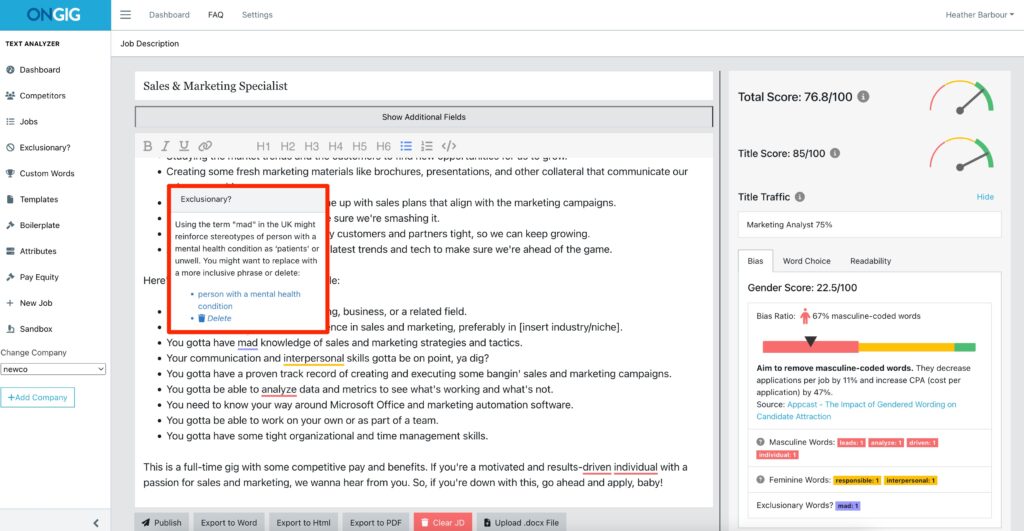Set heading level H3
1024x531 pixels.
coord(312,146)
